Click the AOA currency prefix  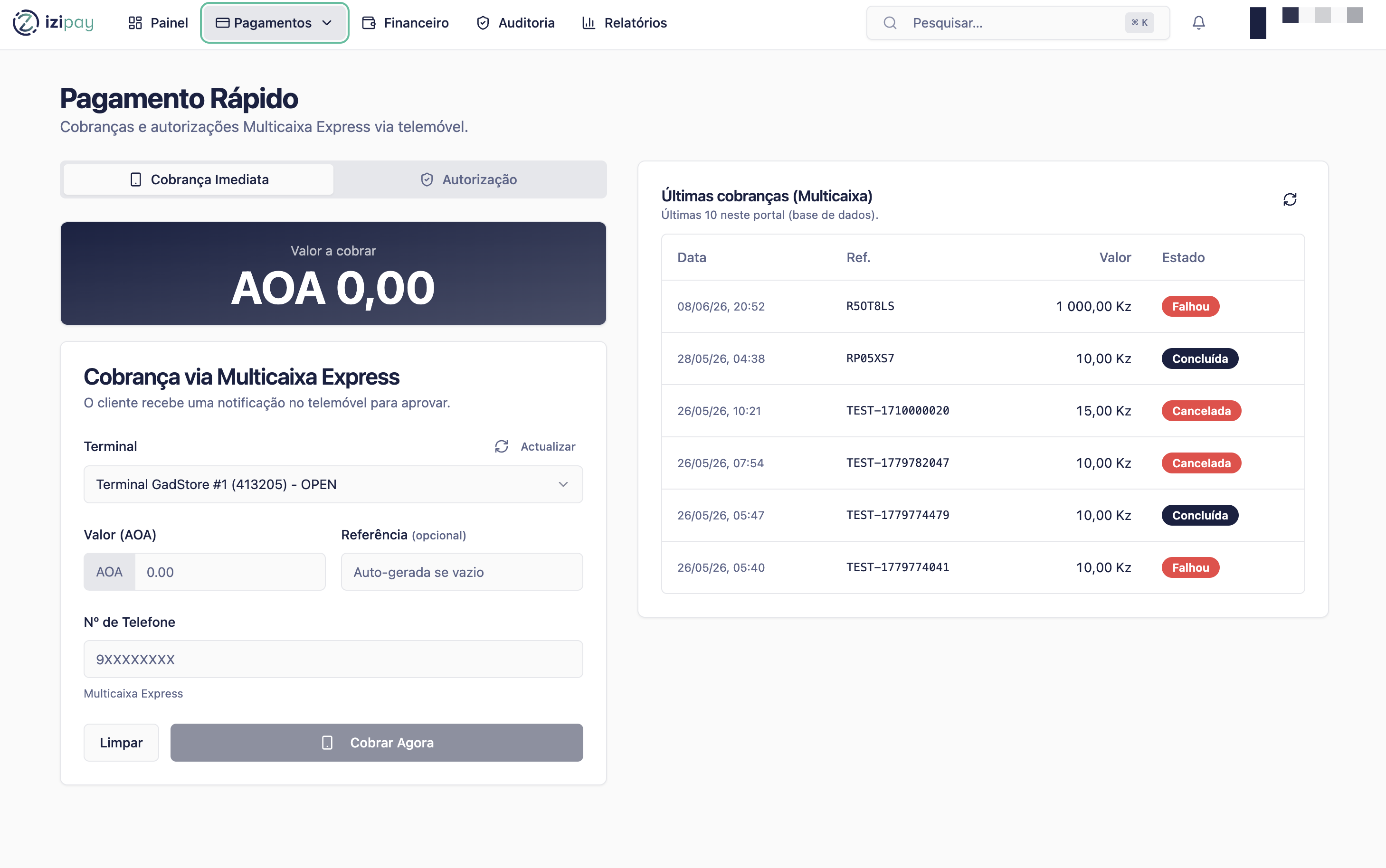tap(109, 572)
